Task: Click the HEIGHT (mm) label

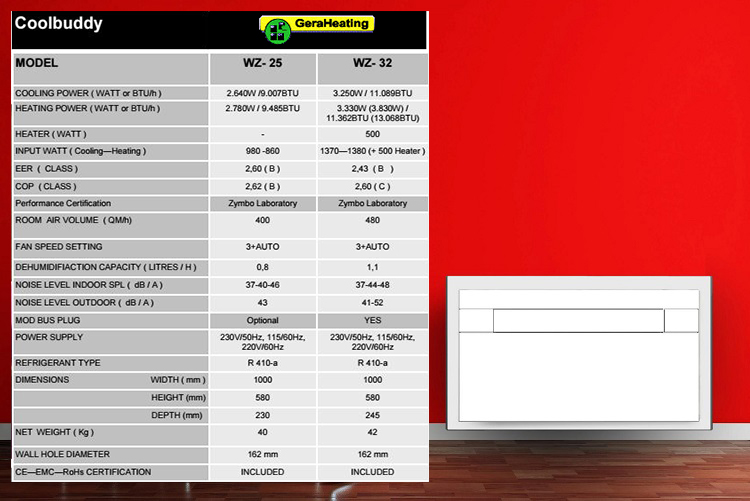Action: 178,397
